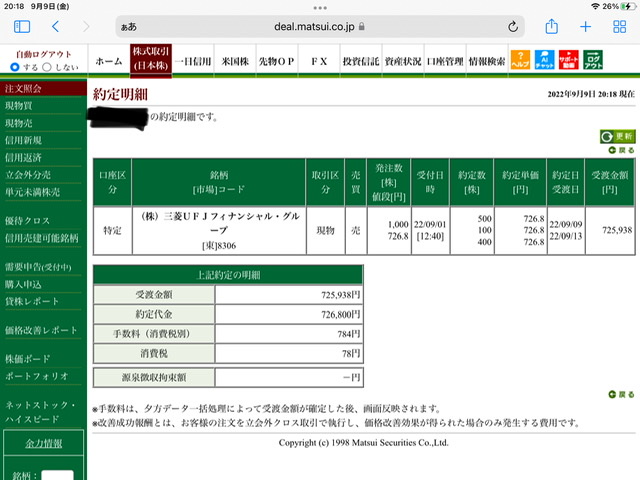
Task: Click the [東]8306 stock code
Action: tap(219, 246)
